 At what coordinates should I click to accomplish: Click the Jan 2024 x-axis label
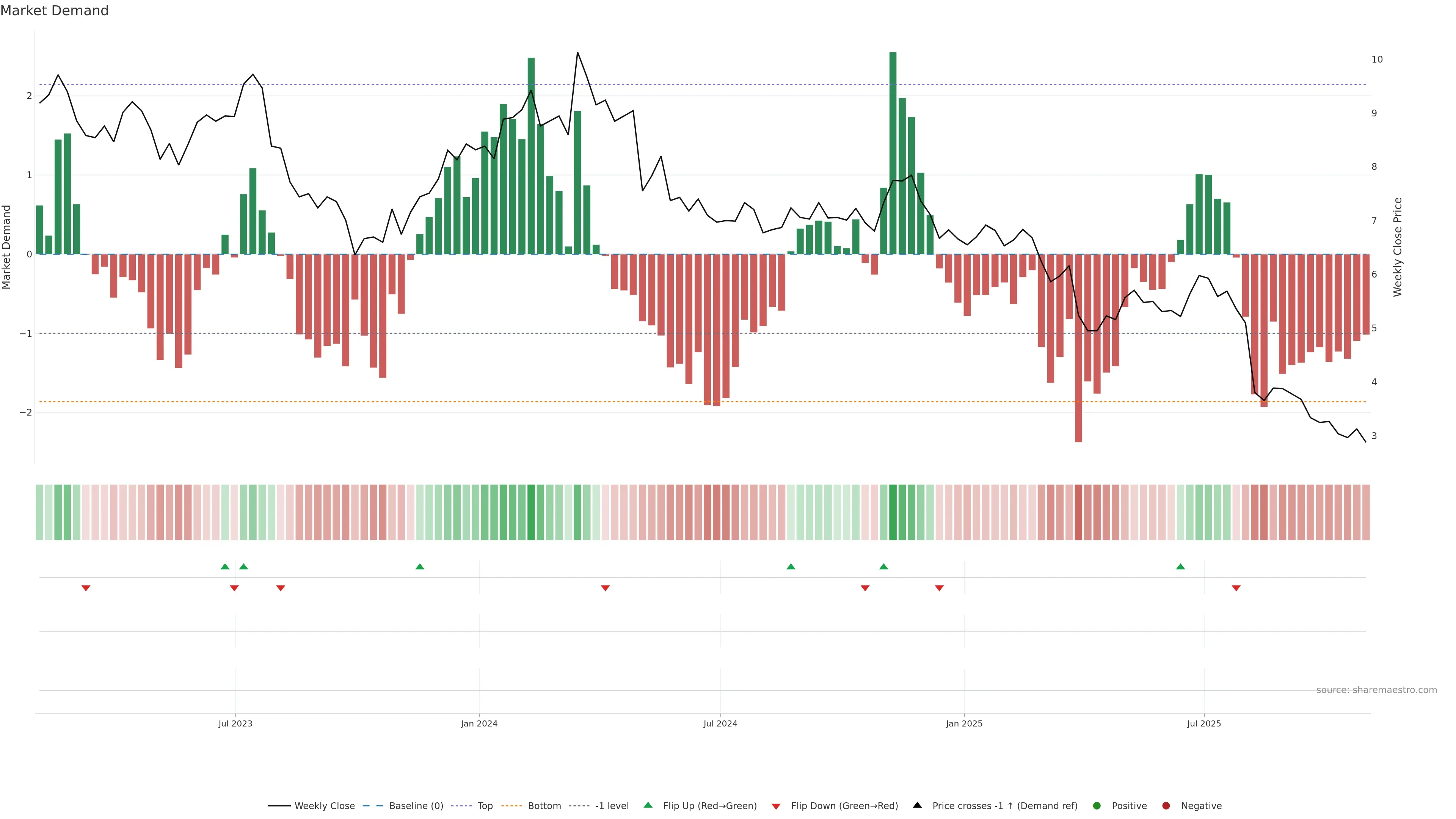tap(479, 723)
